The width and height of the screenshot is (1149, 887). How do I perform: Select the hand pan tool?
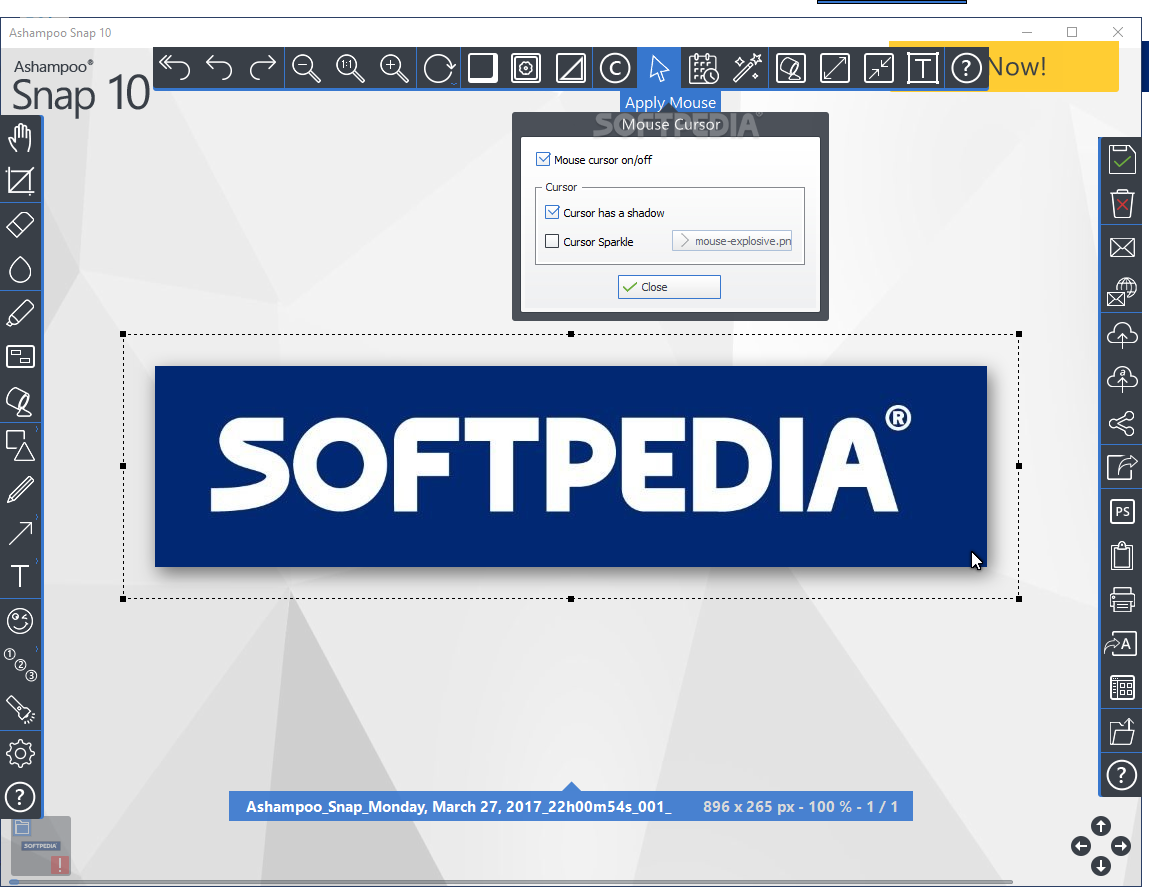point(20,138)
